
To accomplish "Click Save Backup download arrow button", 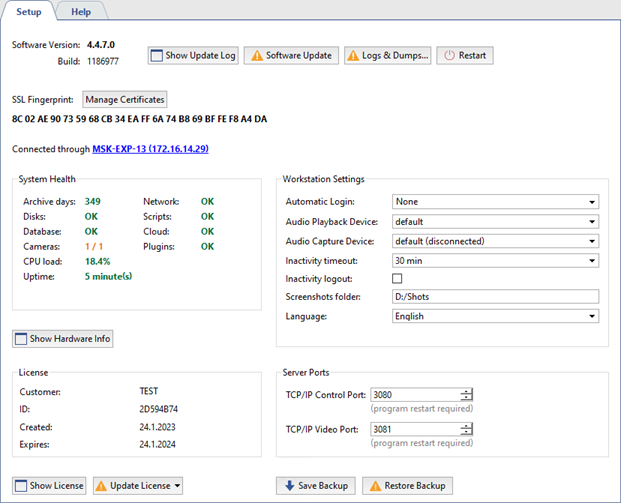I will click(x=316, y=485).
